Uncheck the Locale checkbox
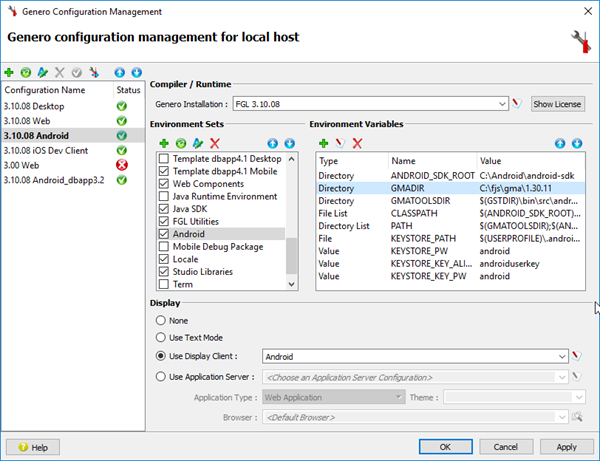Viewport: 600px width, 461px height. [x=164, y=259]
